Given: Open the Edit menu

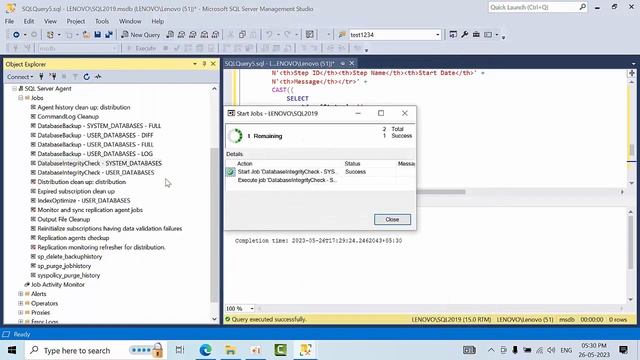Looking at the screenshot, I should pyautogui.click(x=29, y=21).
